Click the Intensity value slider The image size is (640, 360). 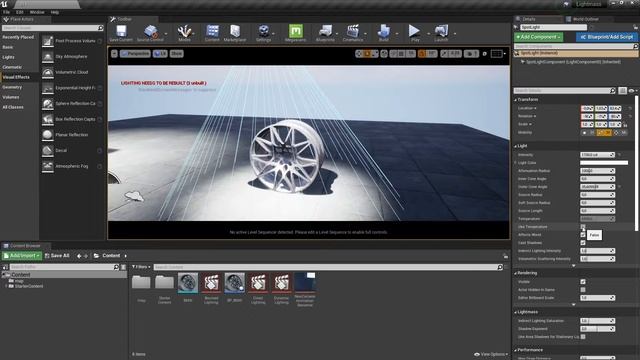[x=597, y=155]
